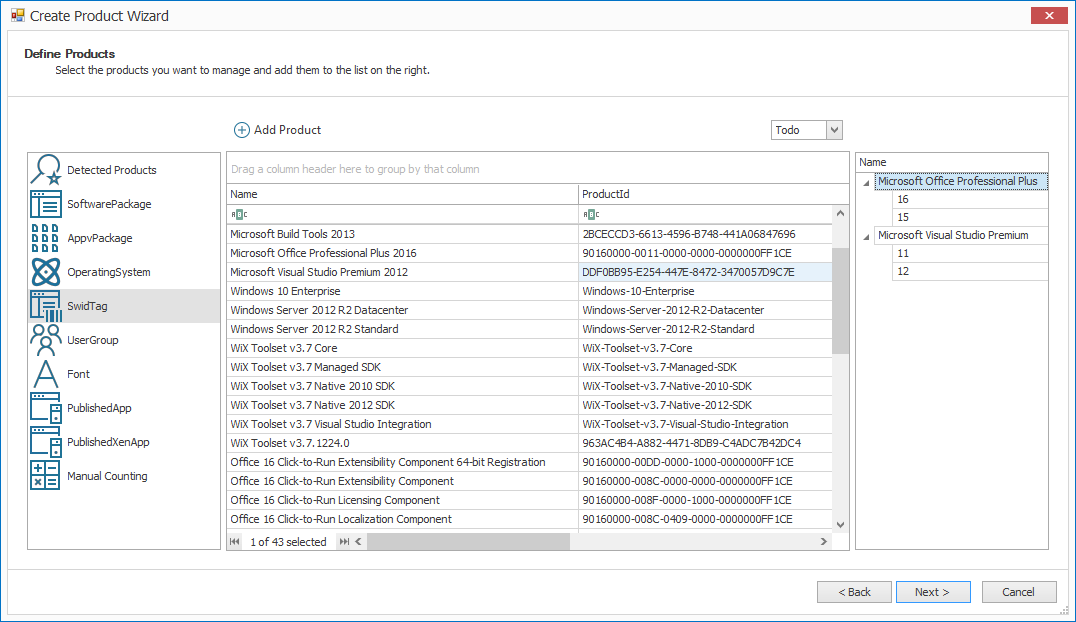Open the Todo dropdown arrow
The height and width of the screenshot is (622, 1076).
[x=834, y=130]
